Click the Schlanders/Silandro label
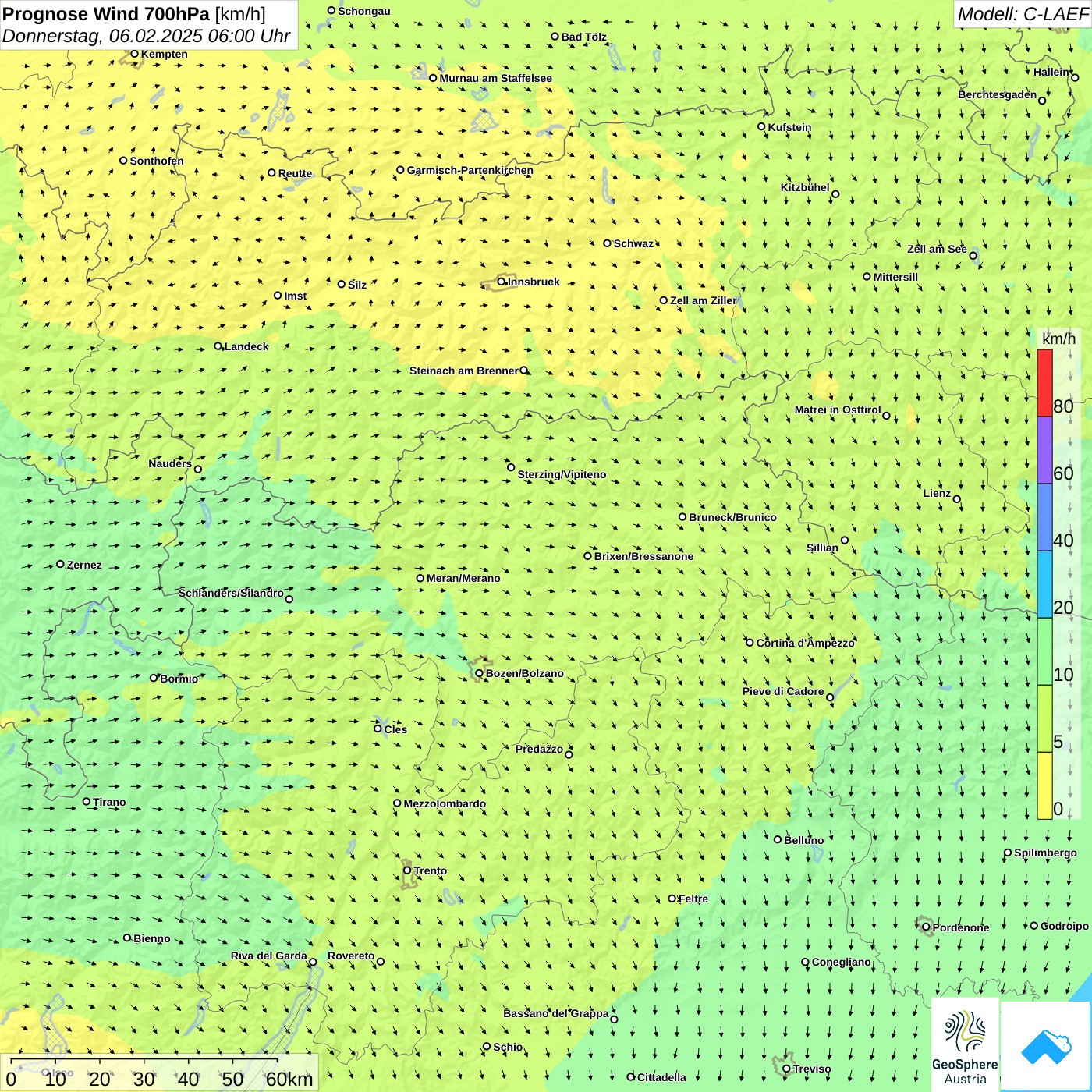 [x=231, y=593]
